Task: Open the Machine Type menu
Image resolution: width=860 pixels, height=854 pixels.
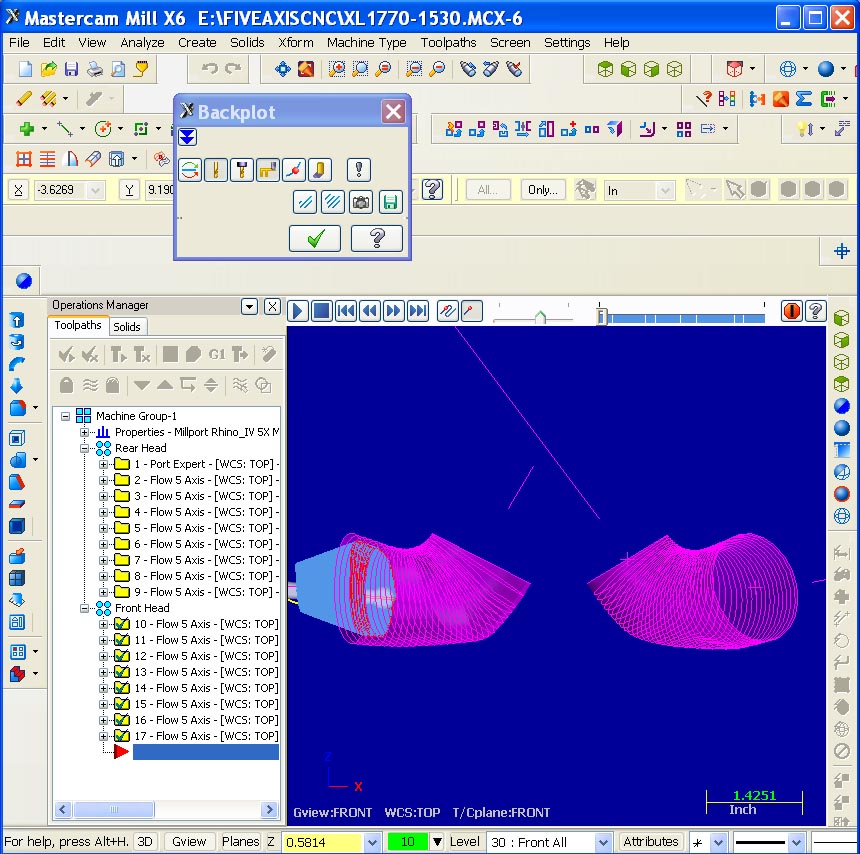Action: tap(366, 43)
